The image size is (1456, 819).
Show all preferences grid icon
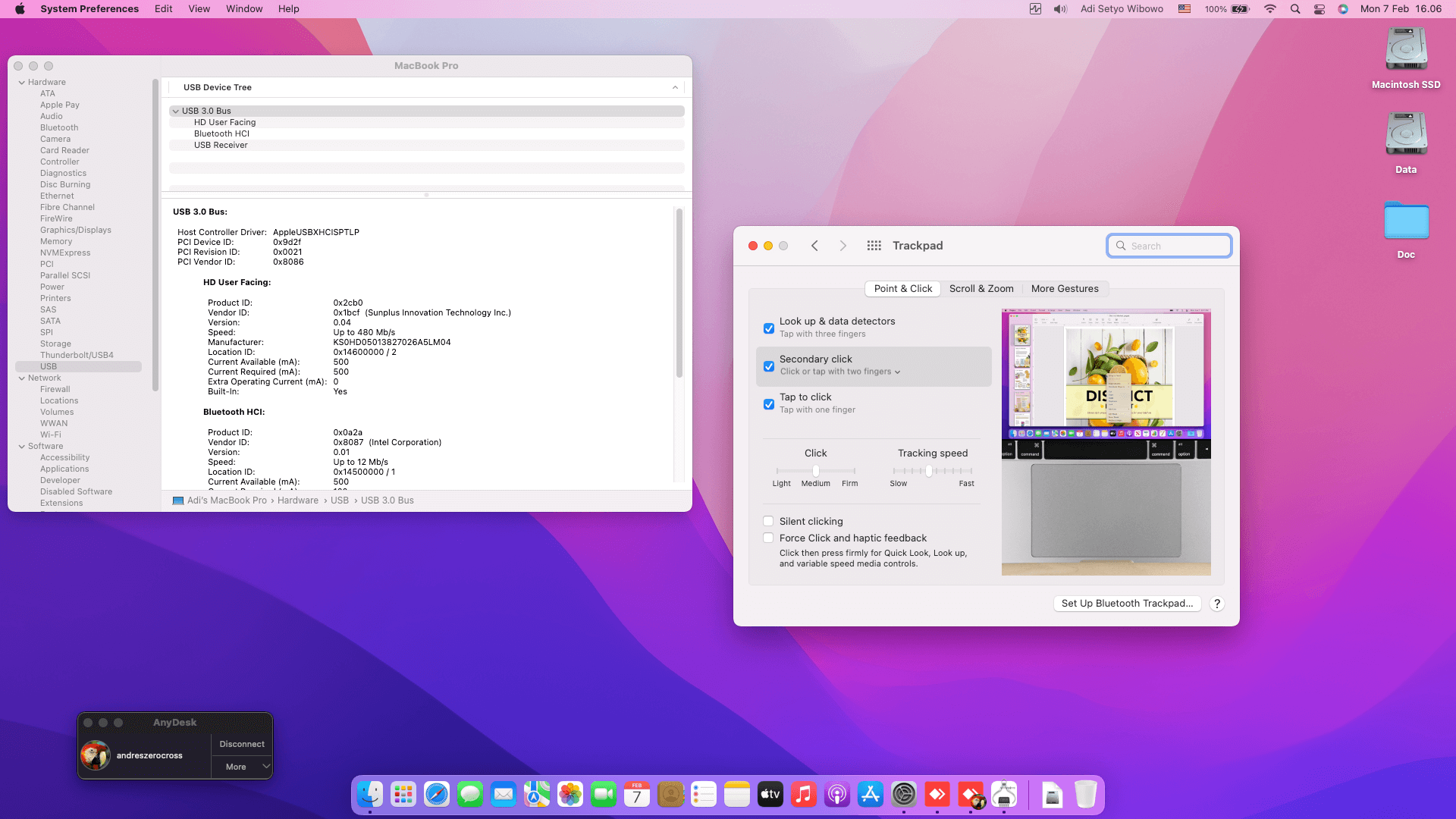tap(874, 246)
